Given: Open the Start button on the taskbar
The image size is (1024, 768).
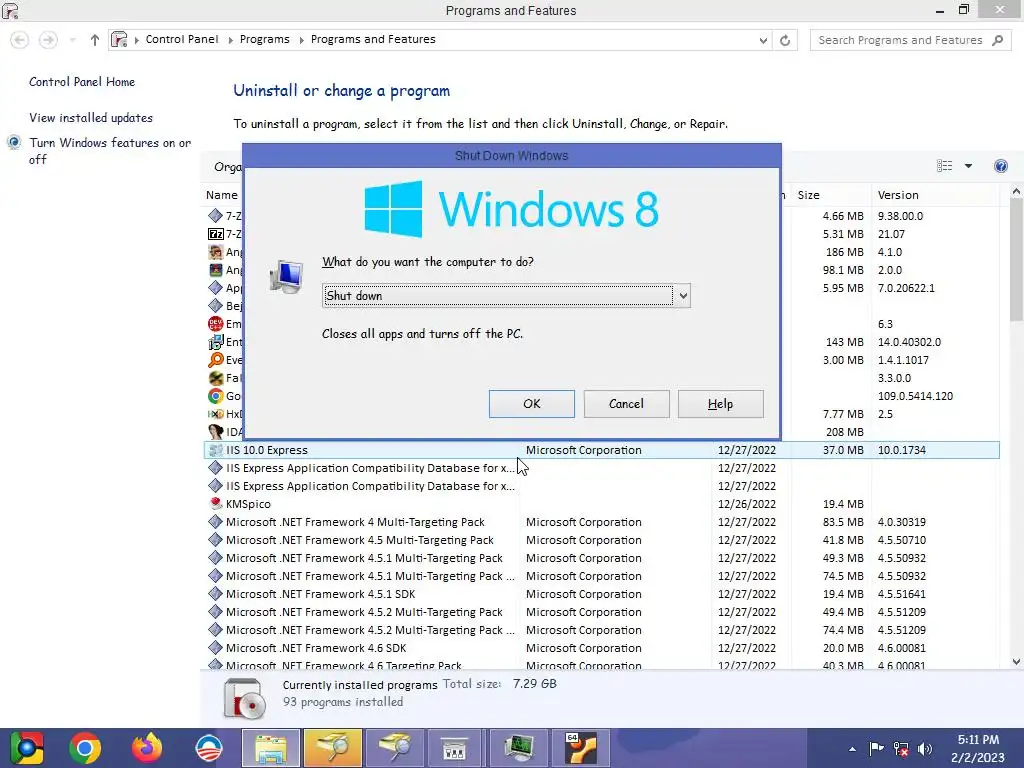Looking at the screenshot, I should (x=27, y=748).
